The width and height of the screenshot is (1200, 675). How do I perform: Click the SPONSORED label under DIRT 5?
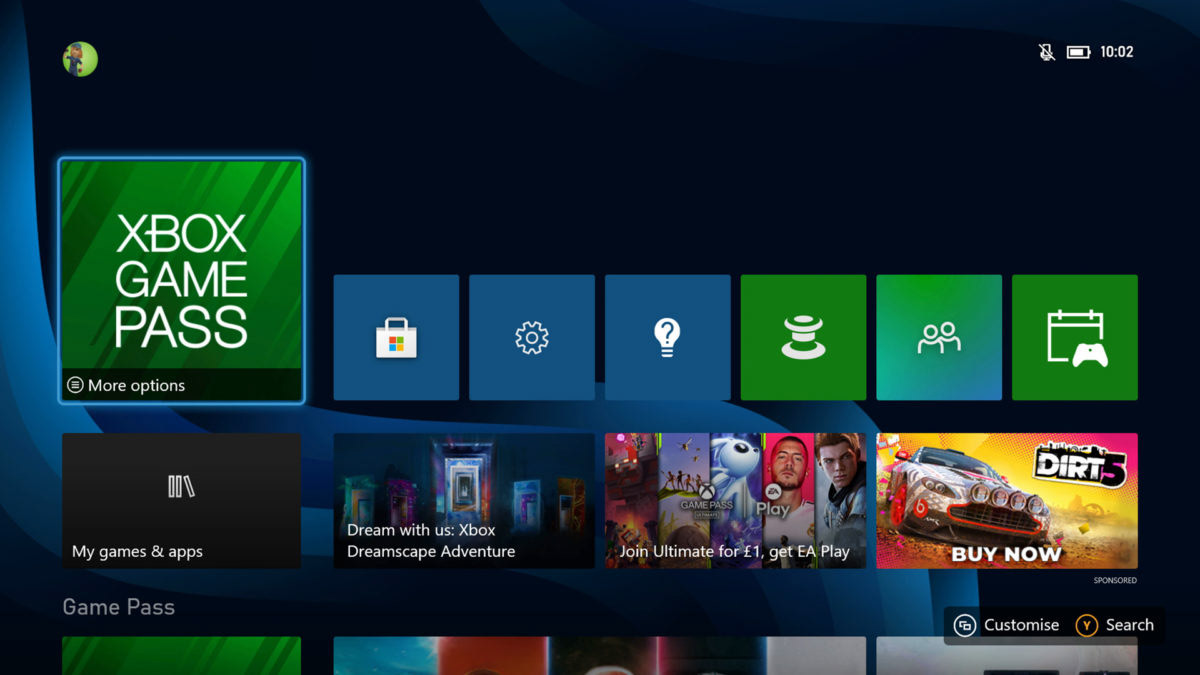[x=1114, y=580]
